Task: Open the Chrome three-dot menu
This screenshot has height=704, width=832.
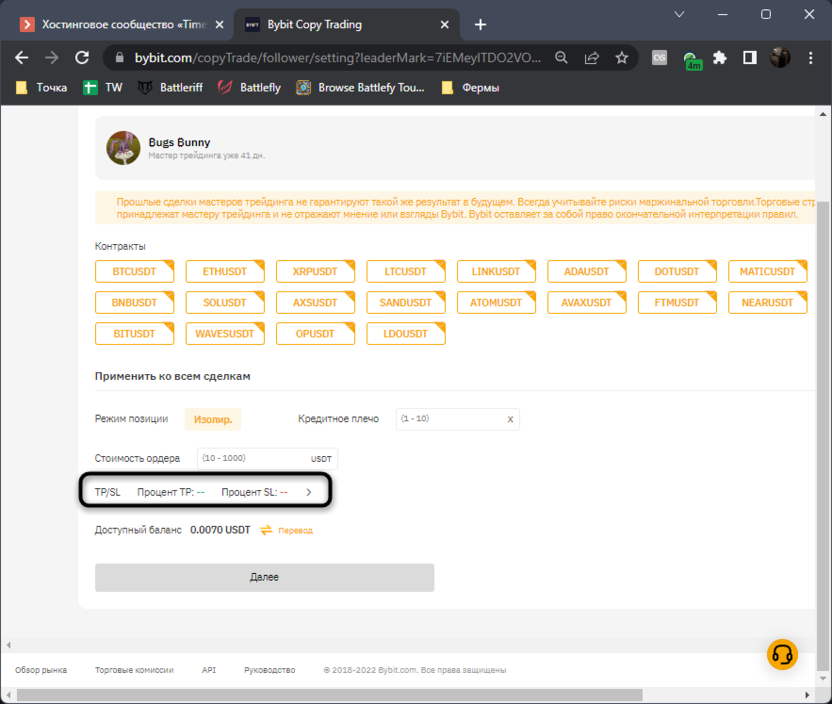Action: (x=811, y=58)
